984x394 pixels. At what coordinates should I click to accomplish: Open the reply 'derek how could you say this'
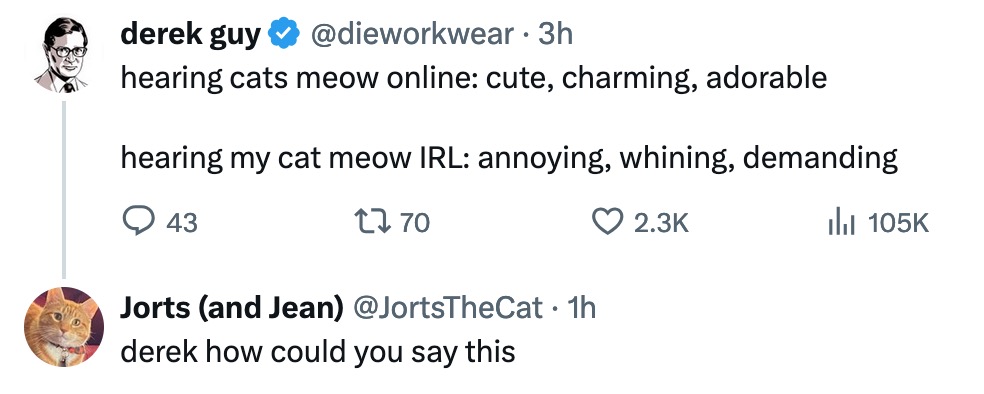pyautogui.click(x=318, y=352)
